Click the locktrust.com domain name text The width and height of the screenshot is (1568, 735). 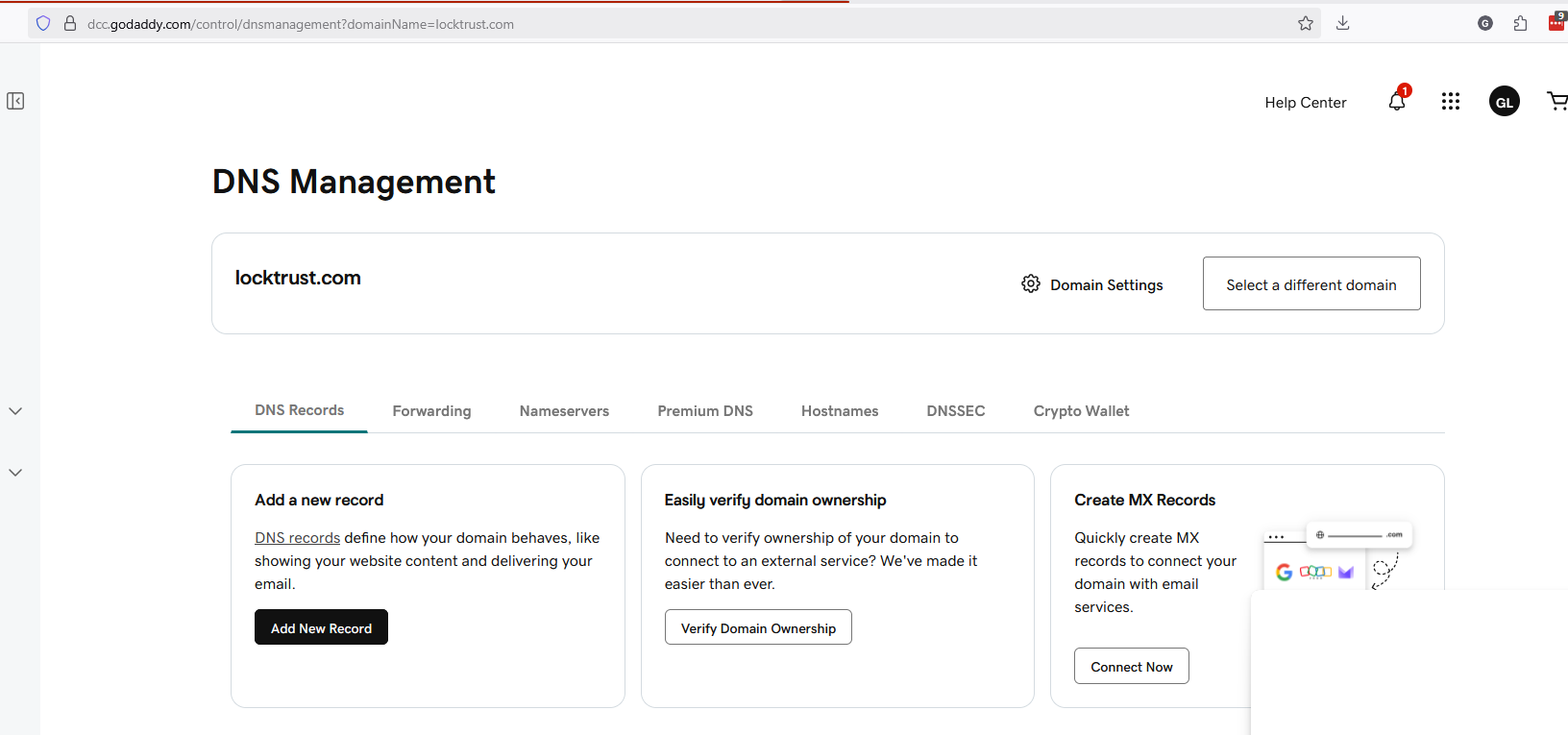coord(298,278)
